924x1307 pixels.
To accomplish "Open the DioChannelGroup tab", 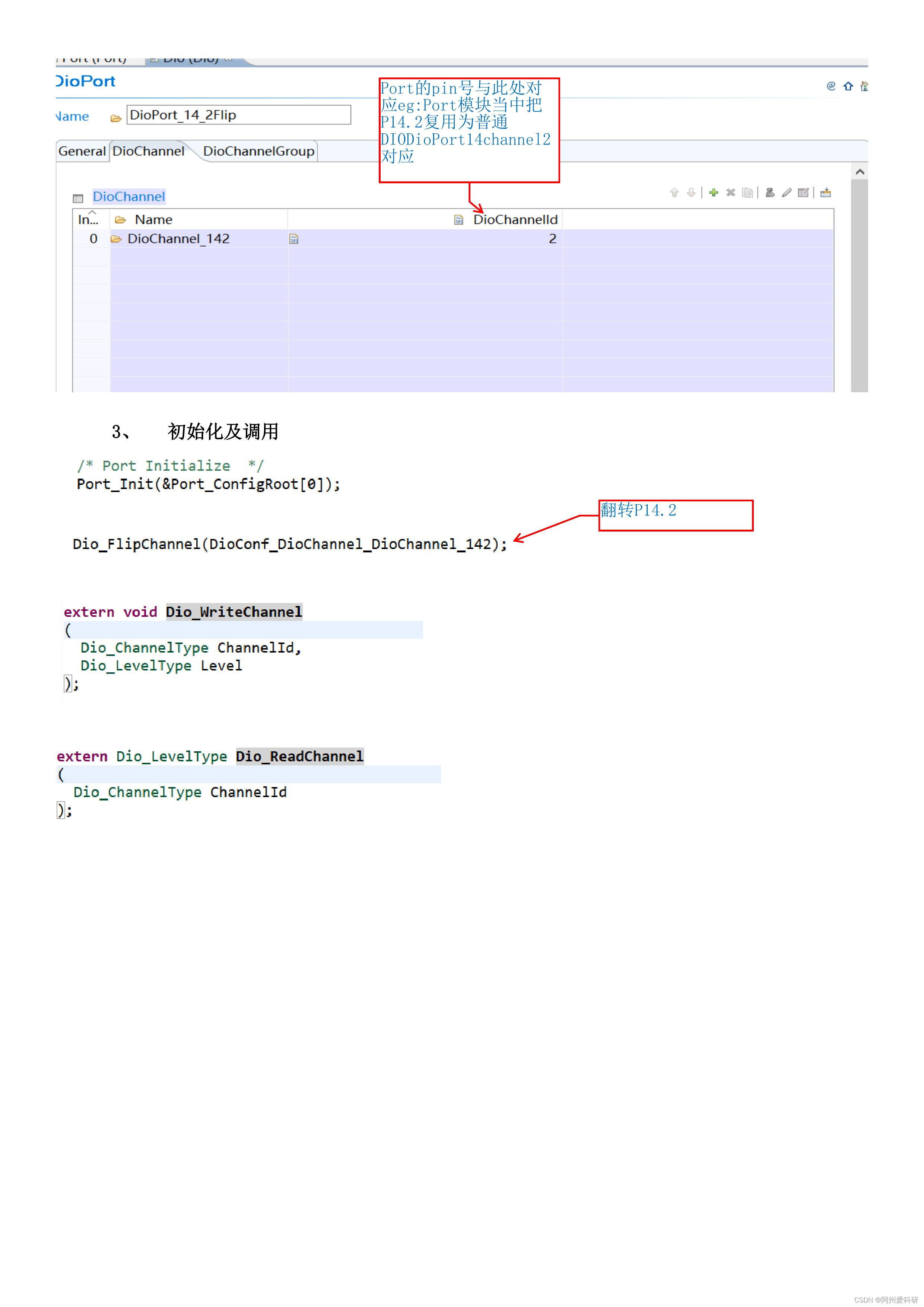I will pyautogui.click(x=258, y=152).
